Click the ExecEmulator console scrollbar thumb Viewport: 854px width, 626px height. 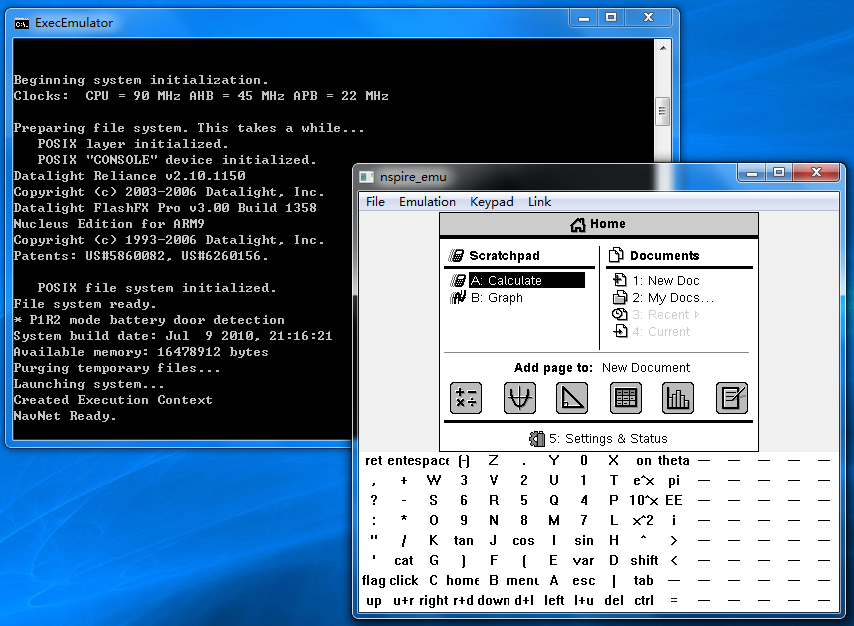[x=662, y=111]
